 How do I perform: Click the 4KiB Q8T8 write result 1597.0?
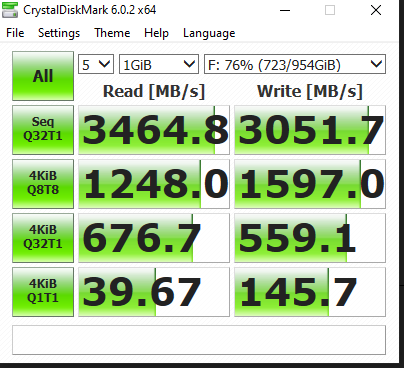tap(310, 184)
